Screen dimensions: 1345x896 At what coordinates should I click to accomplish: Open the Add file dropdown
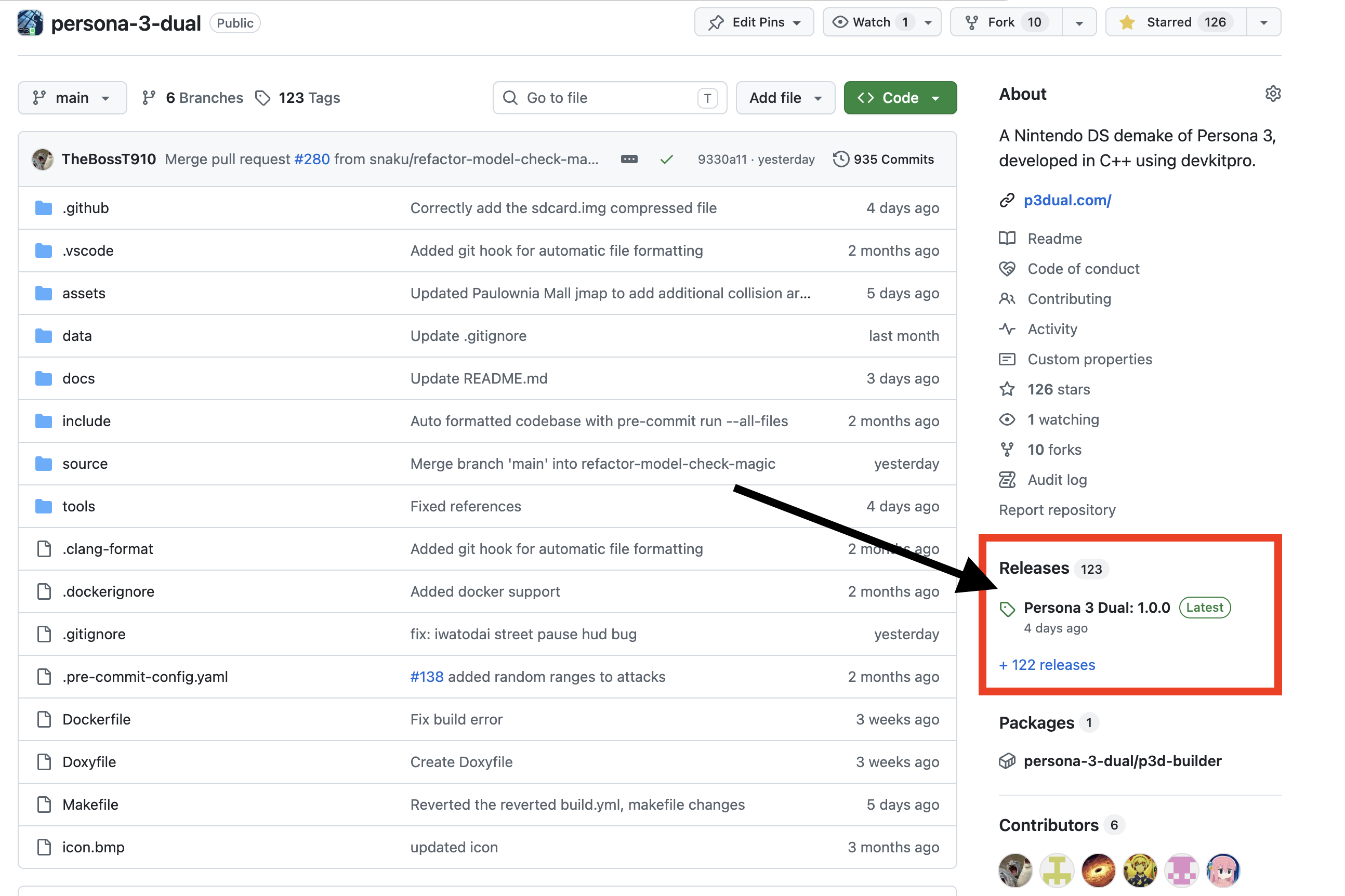[x=785, y=98]
